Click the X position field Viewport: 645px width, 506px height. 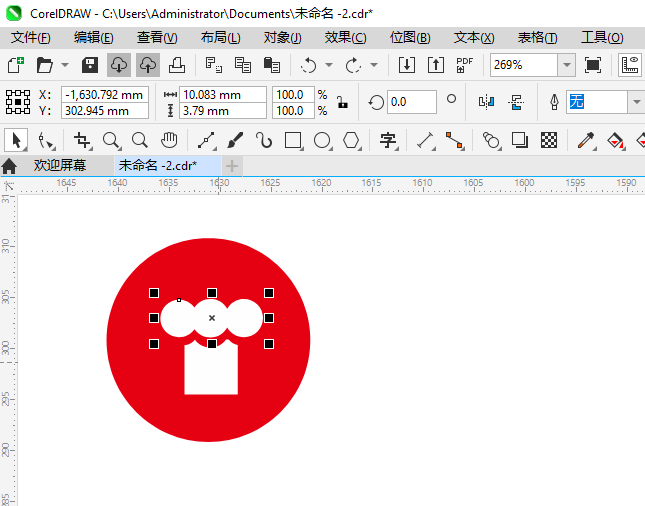coord(104,95)
